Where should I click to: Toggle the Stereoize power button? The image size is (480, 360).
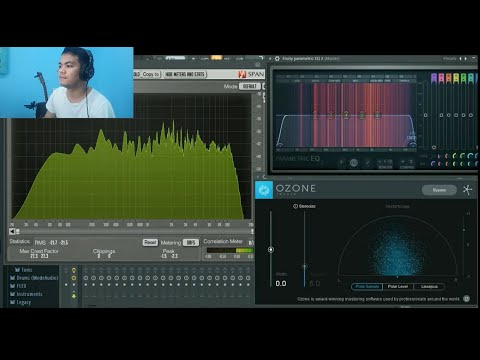(295, 206)
